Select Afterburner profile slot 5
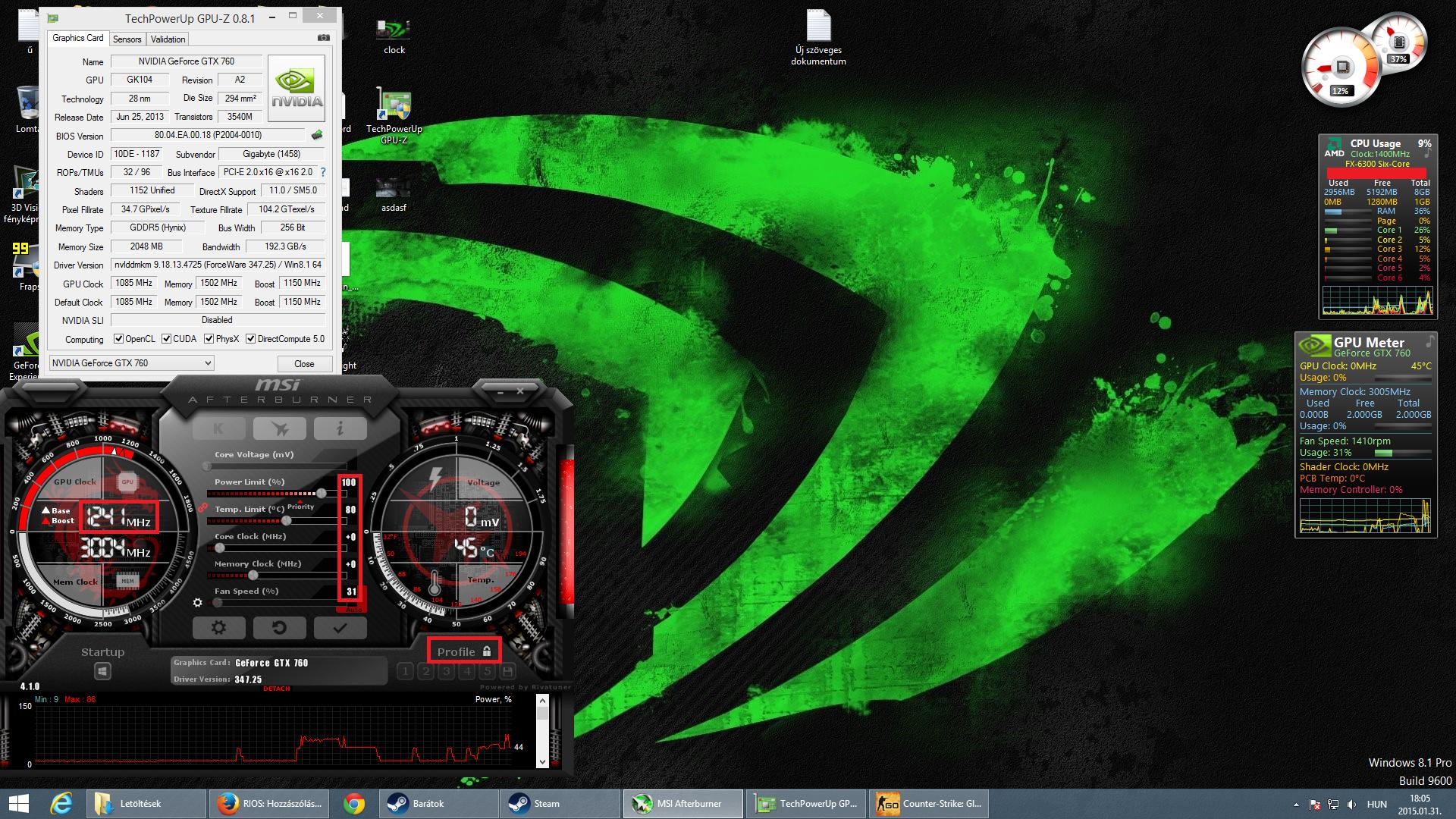 (x=488, y=671)
